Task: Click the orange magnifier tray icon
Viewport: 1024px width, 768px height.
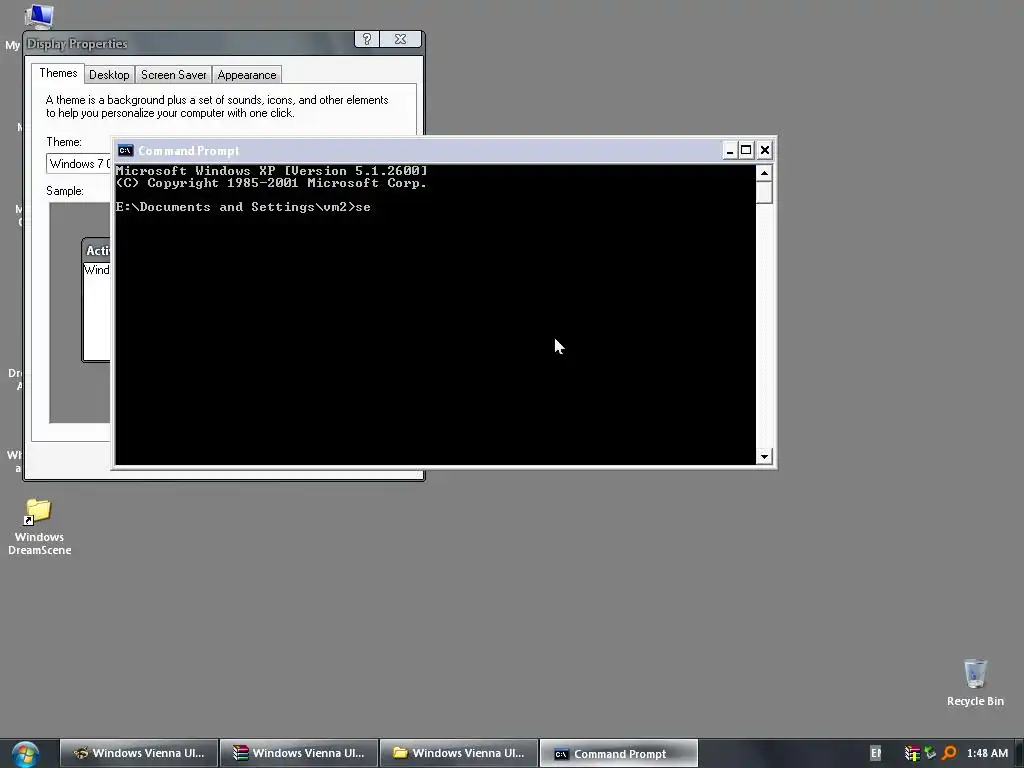Action: [949, 754]
